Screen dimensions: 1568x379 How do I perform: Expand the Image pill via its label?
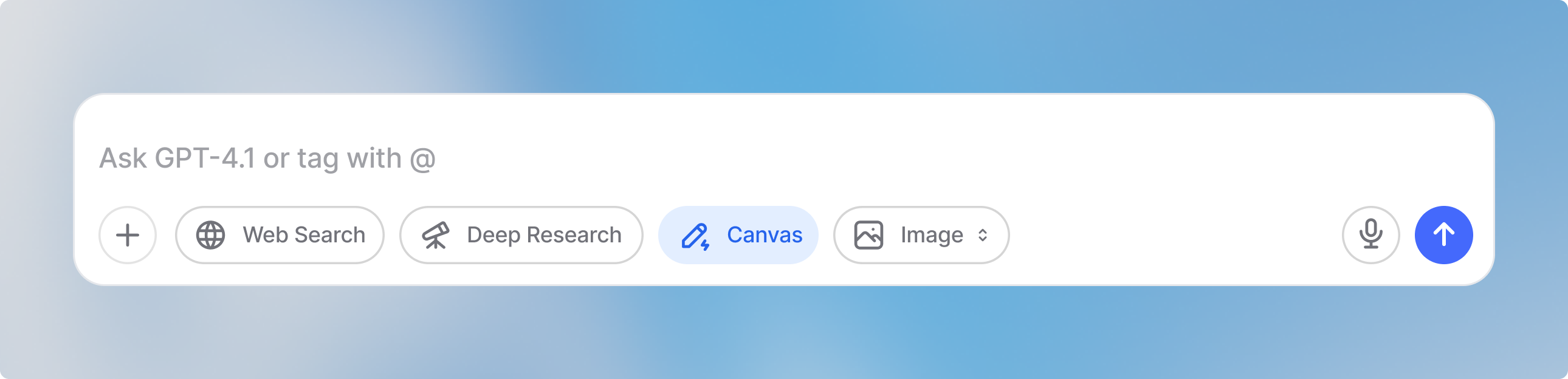pos(932,235)
